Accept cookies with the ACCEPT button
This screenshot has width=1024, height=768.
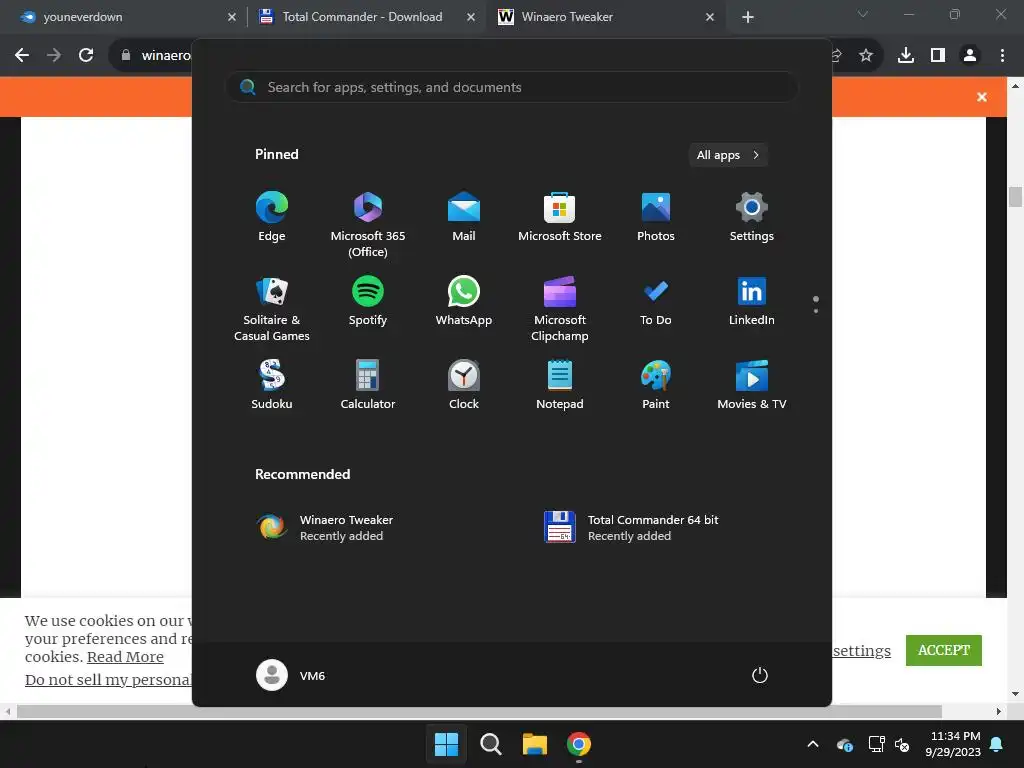point(944,650)
